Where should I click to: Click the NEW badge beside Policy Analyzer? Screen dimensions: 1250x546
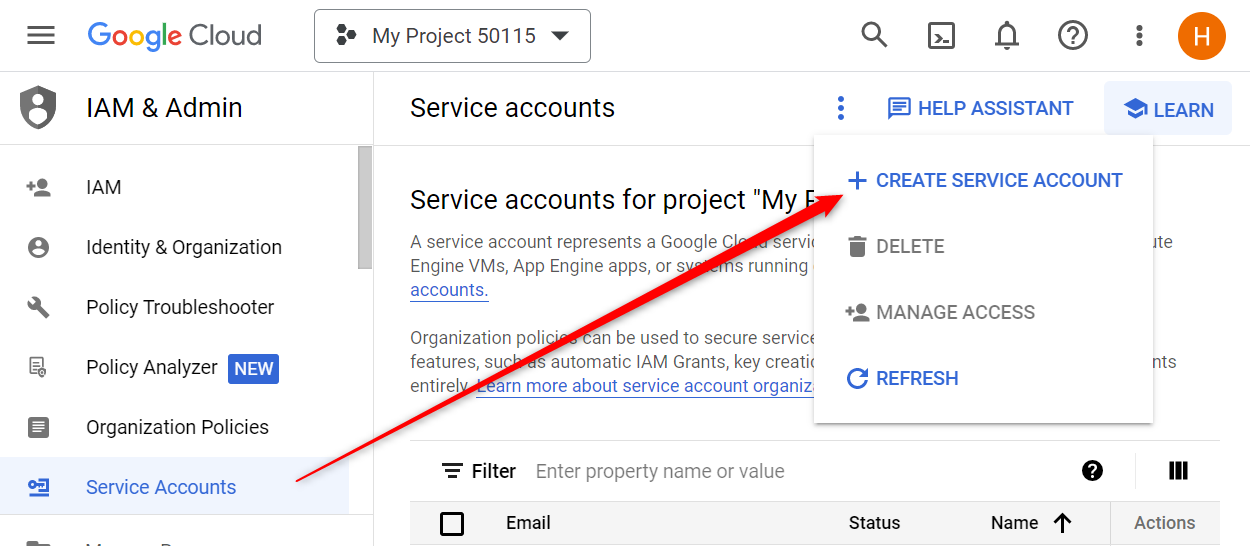point(253,368)
